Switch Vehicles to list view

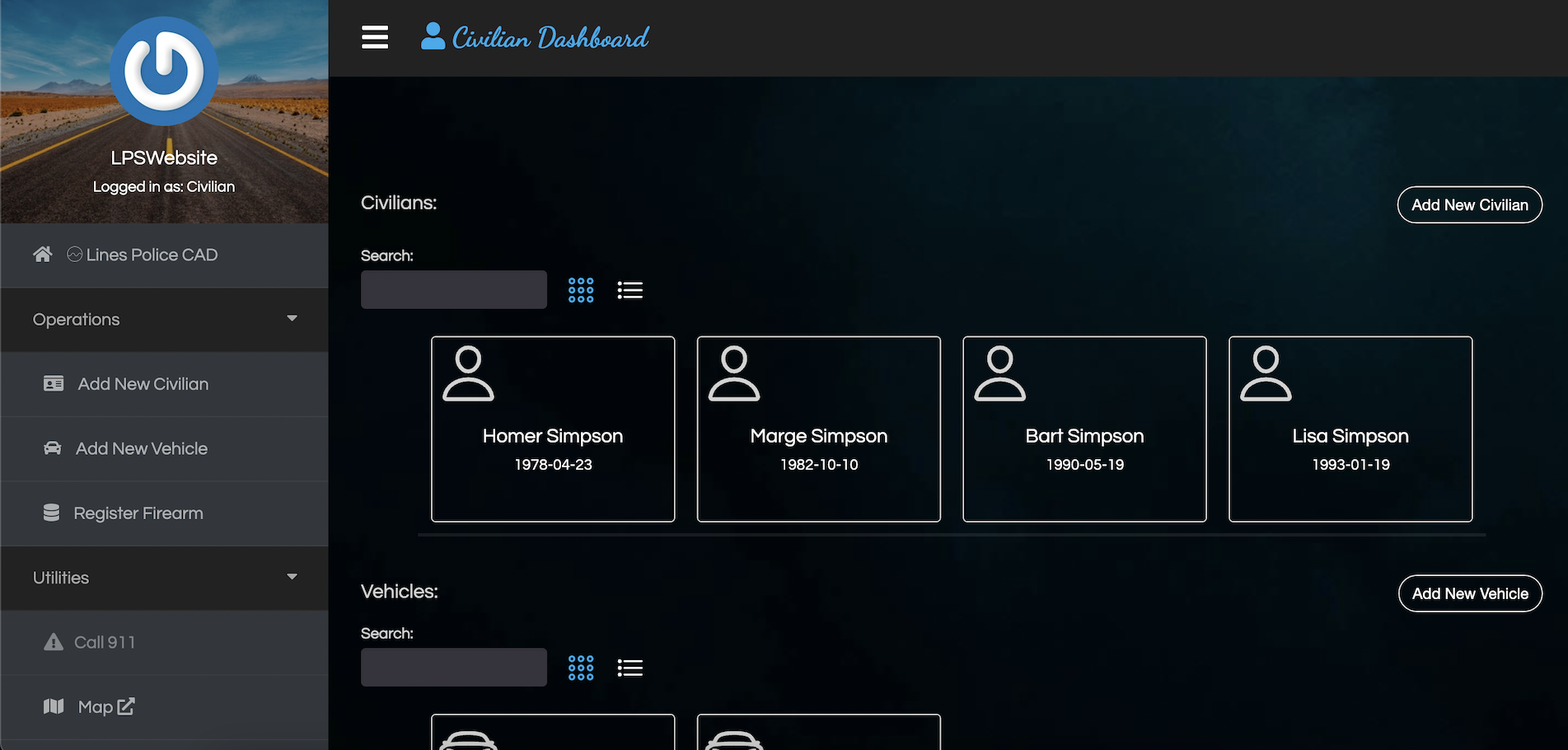(630, 667)
